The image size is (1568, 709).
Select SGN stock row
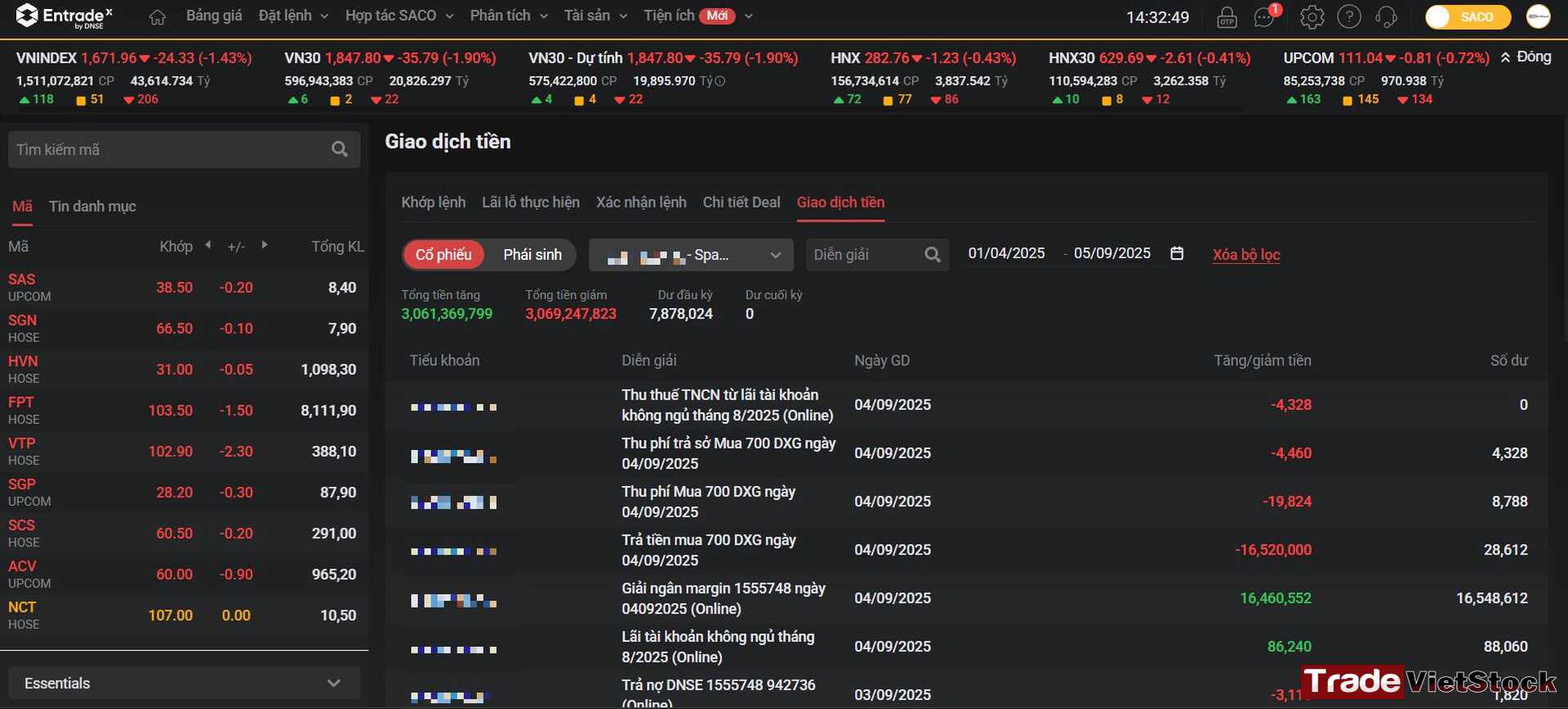pyautogui.click(x=184, y=328)
